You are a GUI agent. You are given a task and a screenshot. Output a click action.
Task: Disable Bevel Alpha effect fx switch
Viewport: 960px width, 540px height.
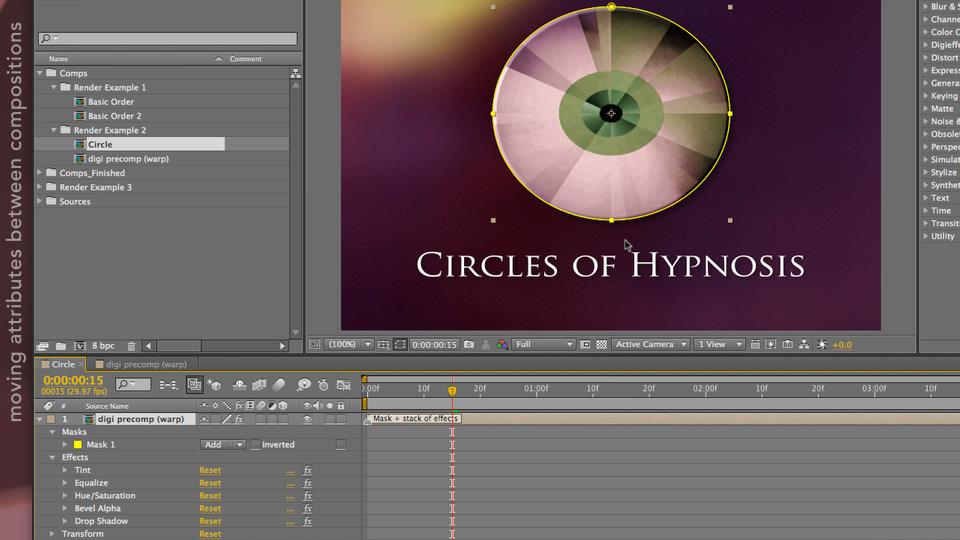click(307, 508)
